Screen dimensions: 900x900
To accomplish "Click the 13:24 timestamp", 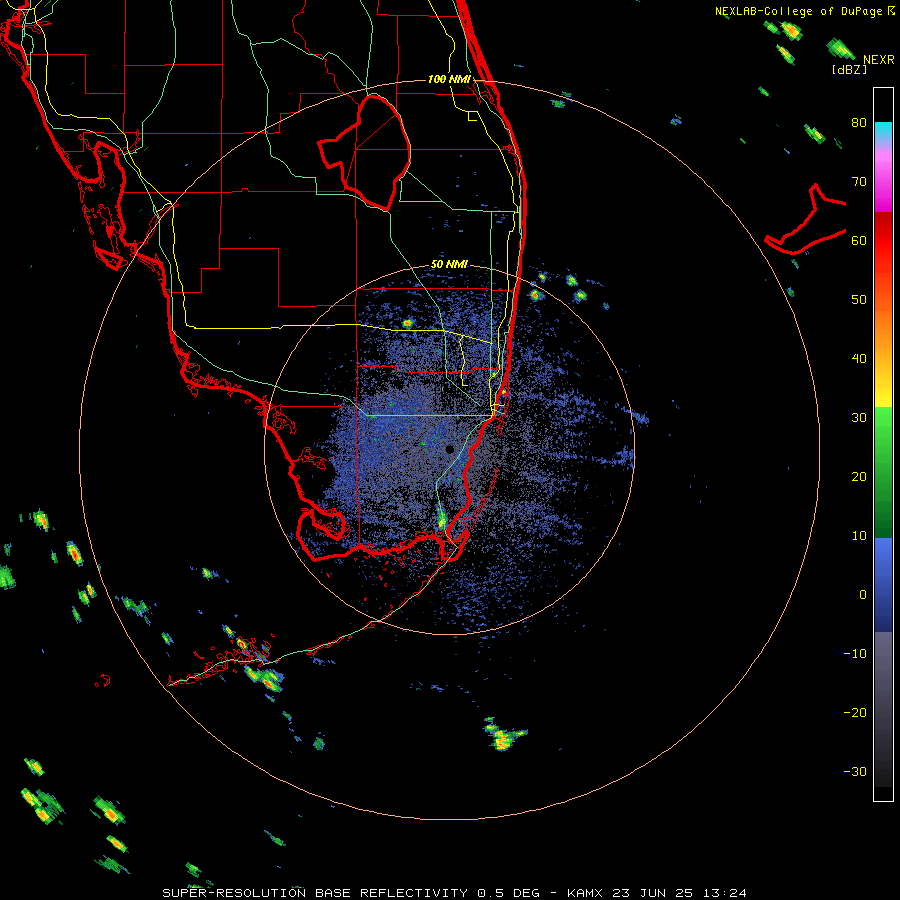I will (x=726, y=893).
